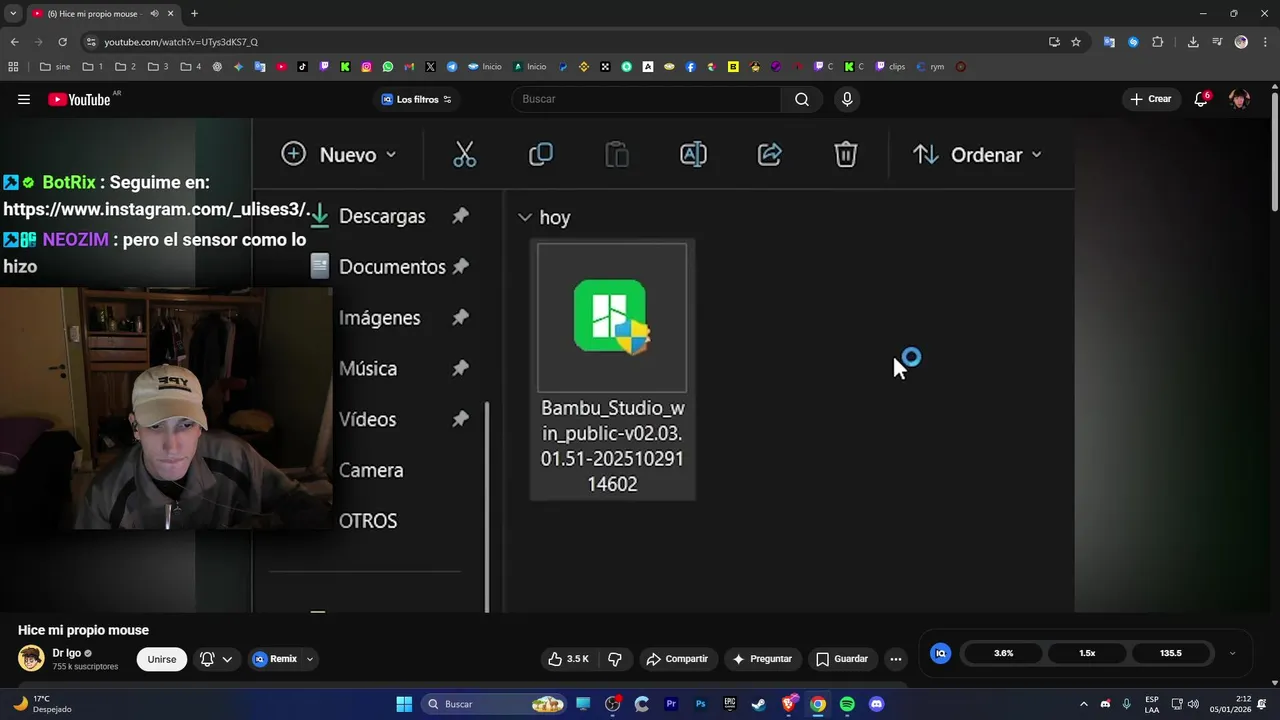Open Instagram bookmark in bookmarks bar
Image resolution: width=1280 pixels, height=720 pixels.
(x=366, y=67)
